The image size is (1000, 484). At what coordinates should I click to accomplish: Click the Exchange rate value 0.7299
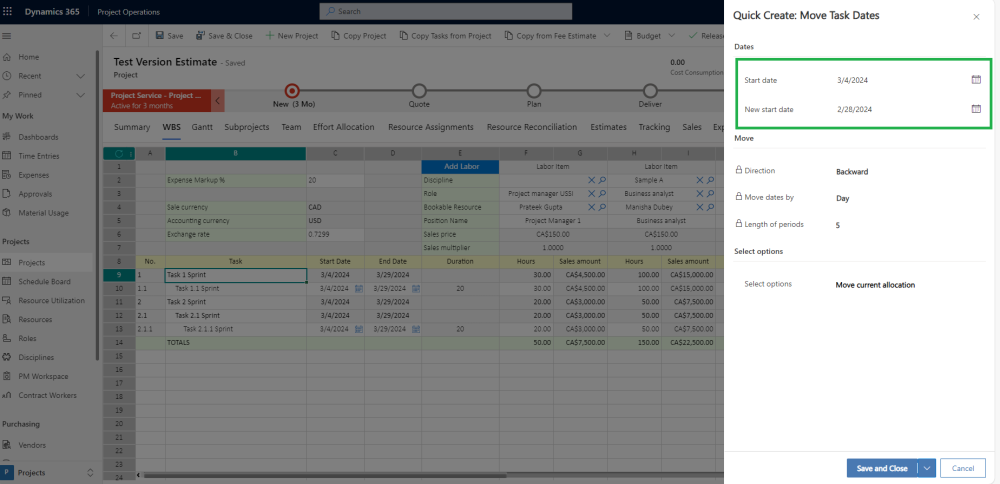(335, 234)
